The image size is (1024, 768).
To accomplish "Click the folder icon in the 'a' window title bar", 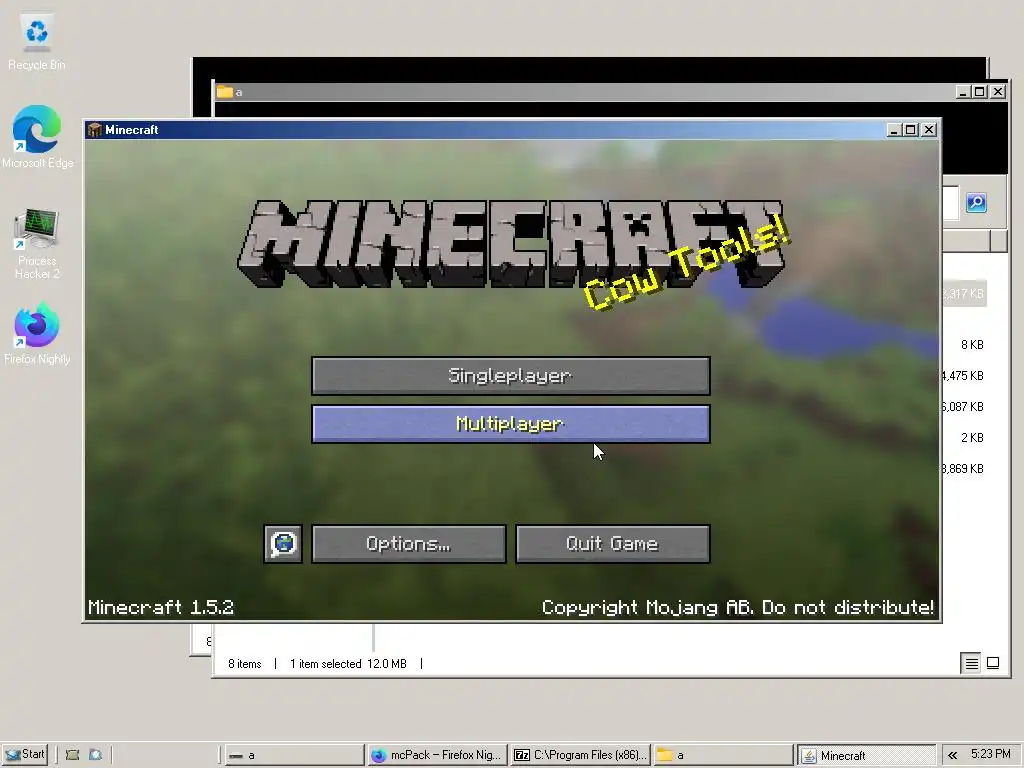I will pos(225,91).
